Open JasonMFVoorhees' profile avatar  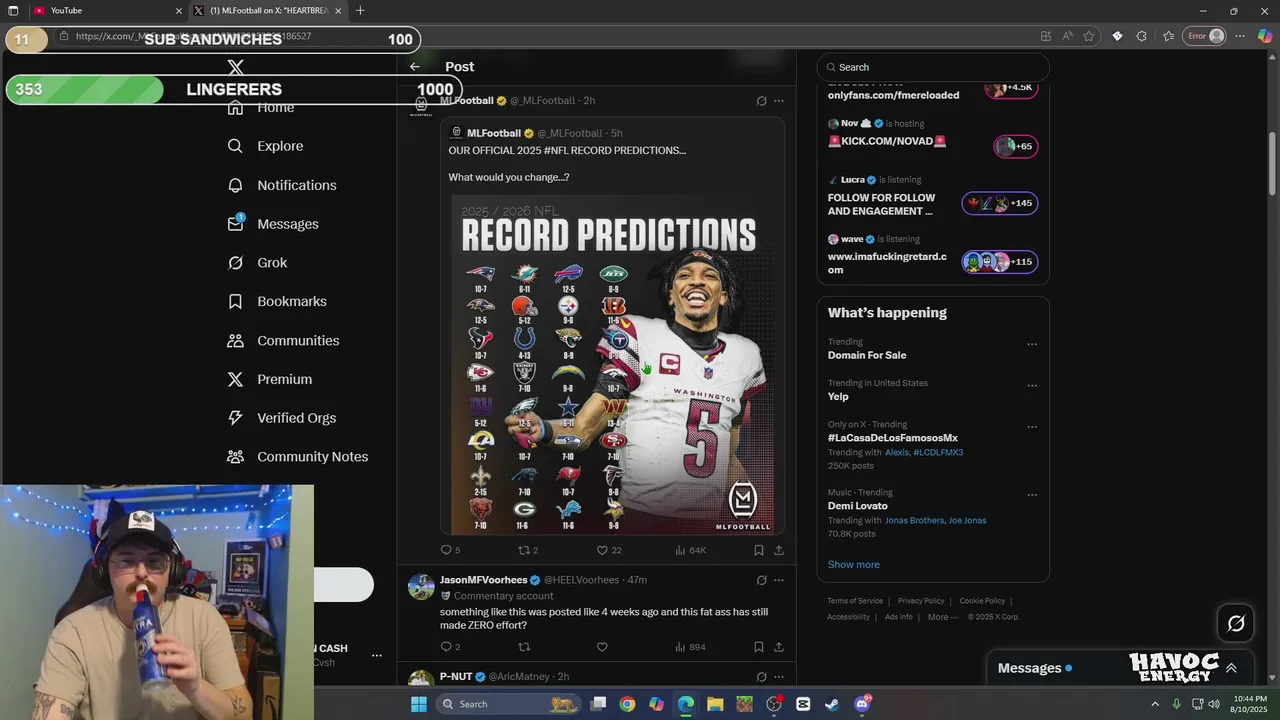coord(421,587)
